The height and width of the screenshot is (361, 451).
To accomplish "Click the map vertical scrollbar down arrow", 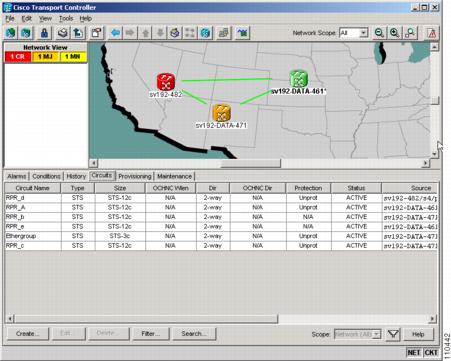I will pos(434,154).
